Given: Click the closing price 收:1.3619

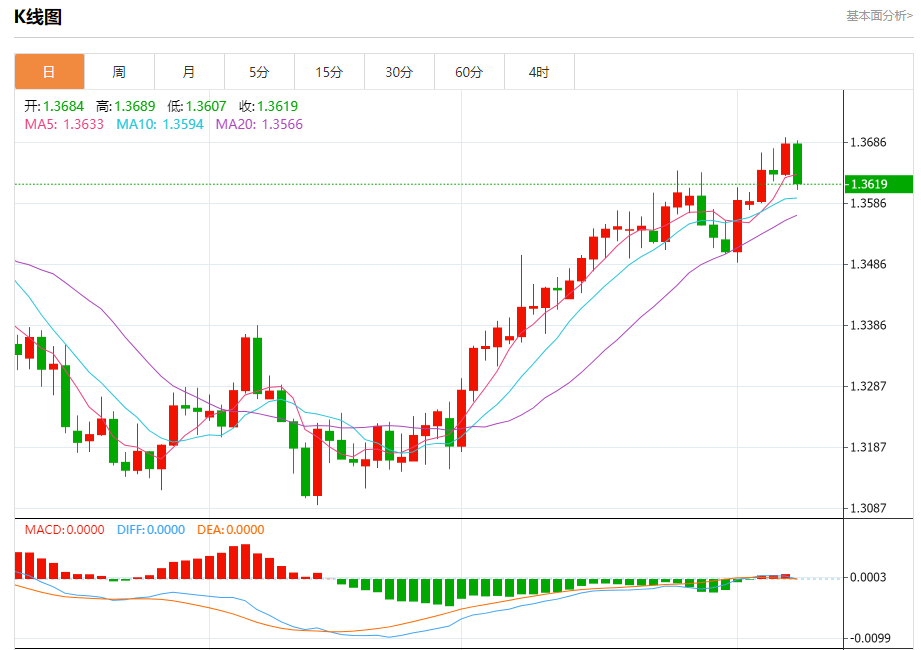Looking at the screenshot, I should point(268,106).
